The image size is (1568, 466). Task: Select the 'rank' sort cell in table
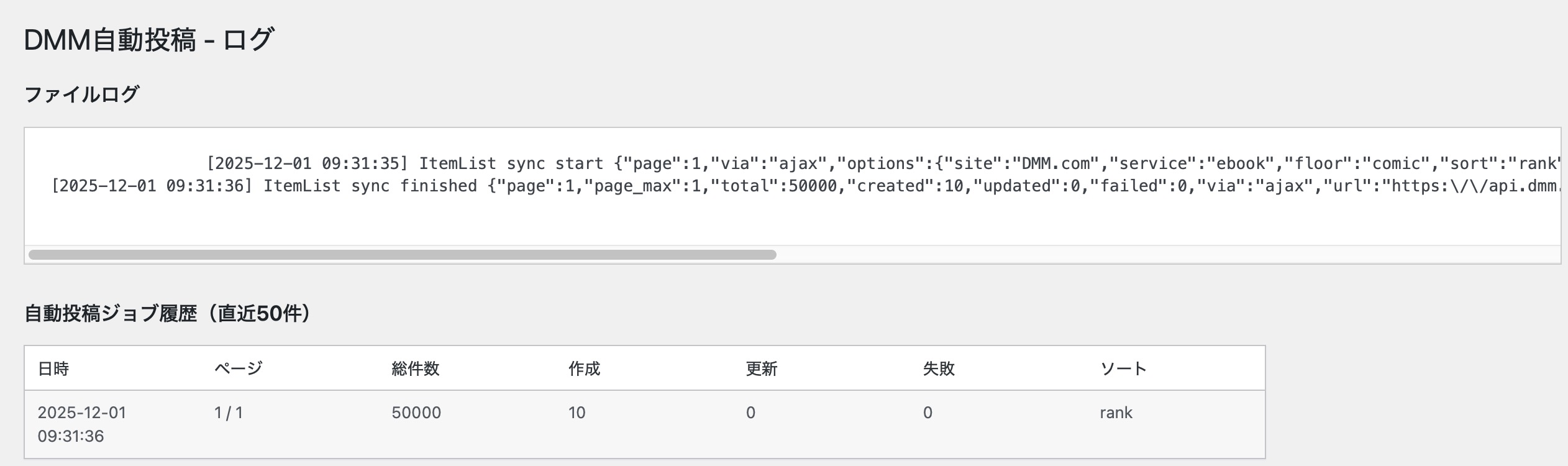click(x=1116, y=413)
